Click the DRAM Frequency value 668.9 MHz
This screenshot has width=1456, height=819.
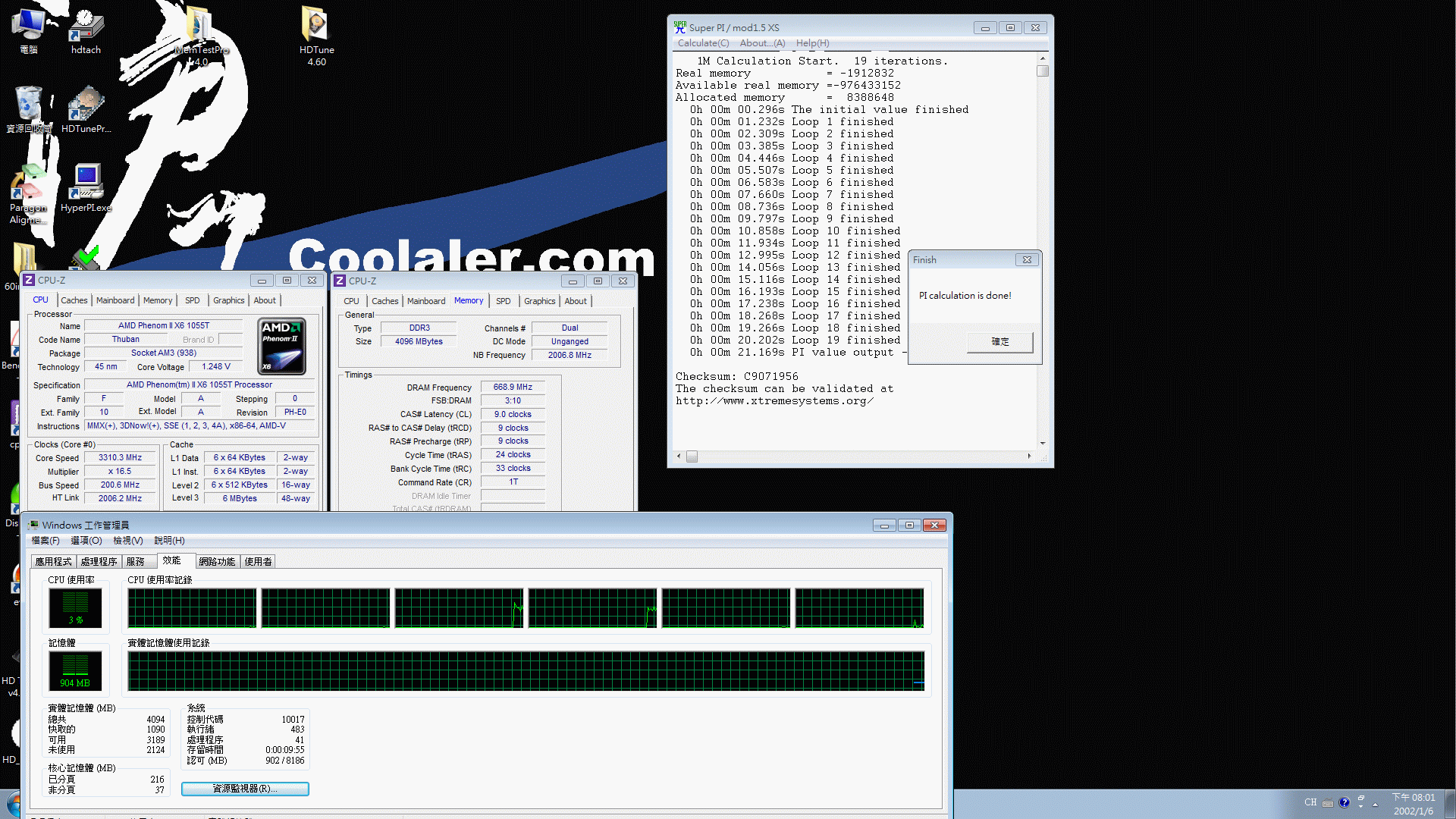[513, 388]
